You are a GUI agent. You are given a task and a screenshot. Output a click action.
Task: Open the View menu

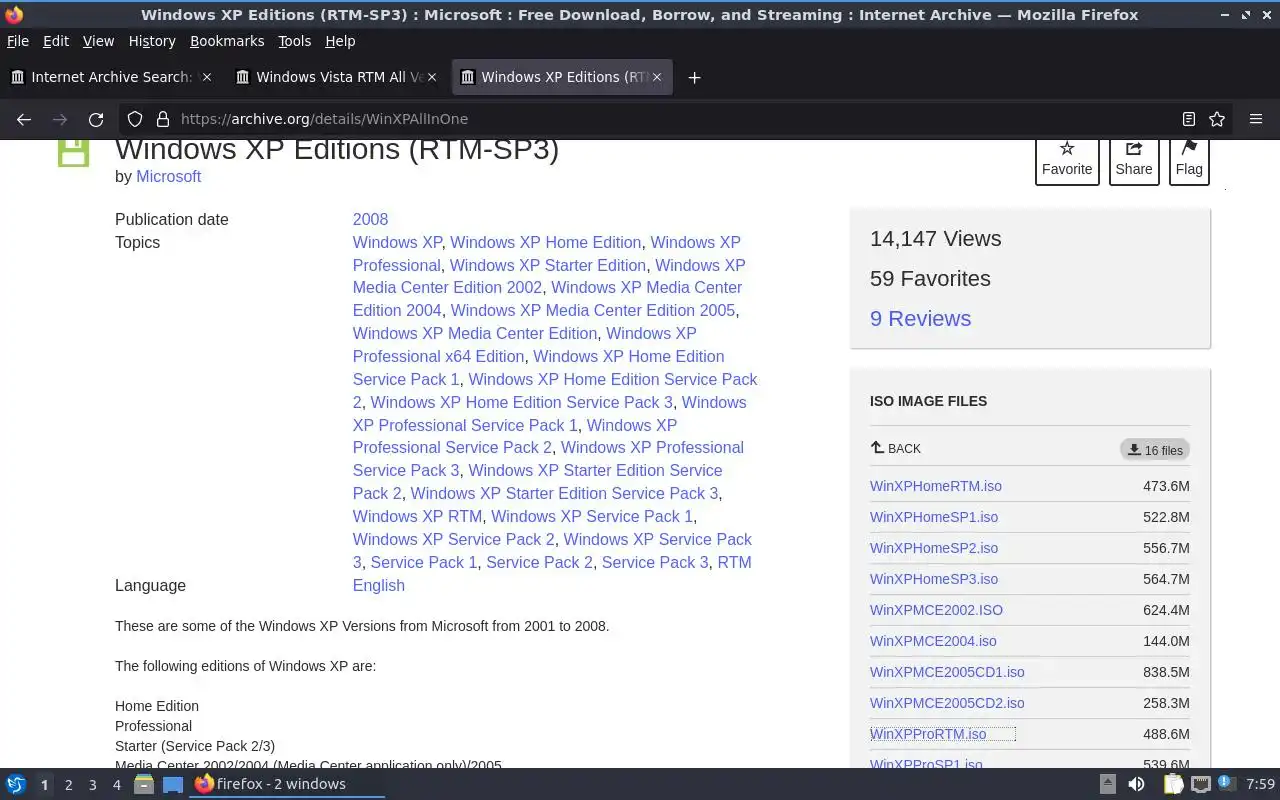click(98, 41)
